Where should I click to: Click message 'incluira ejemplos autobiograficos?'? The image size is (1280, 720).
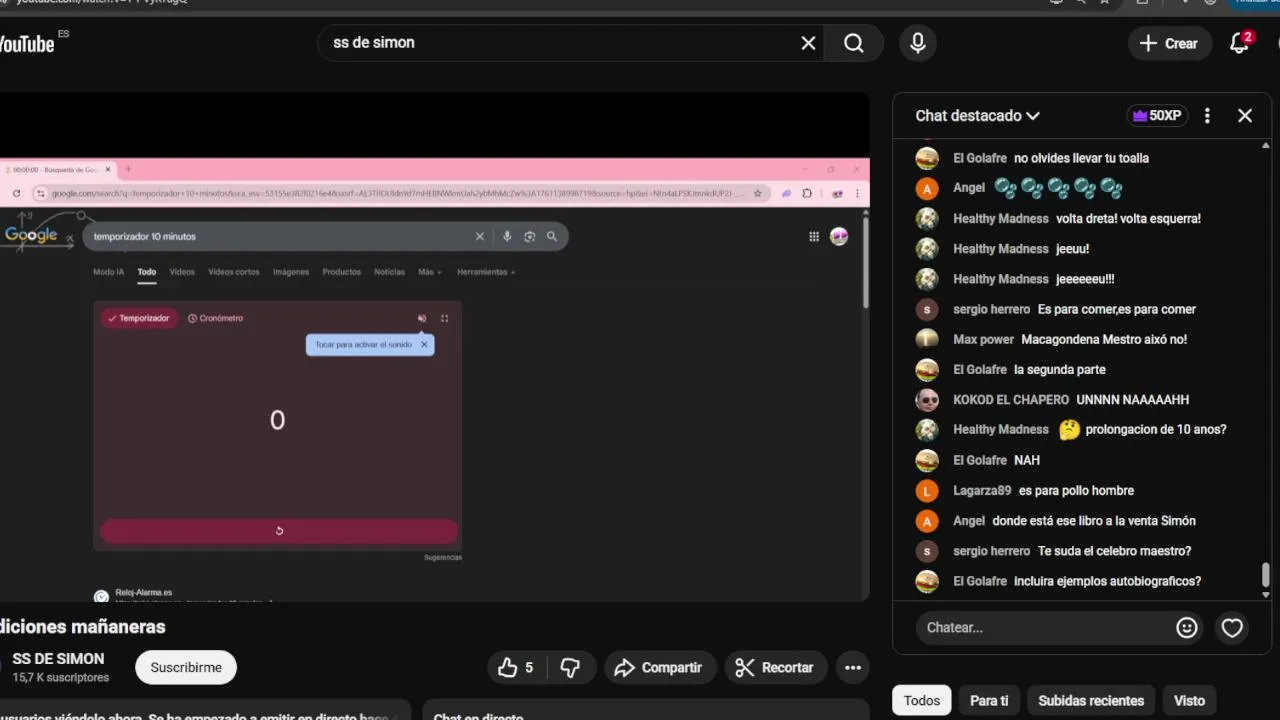1107,581
